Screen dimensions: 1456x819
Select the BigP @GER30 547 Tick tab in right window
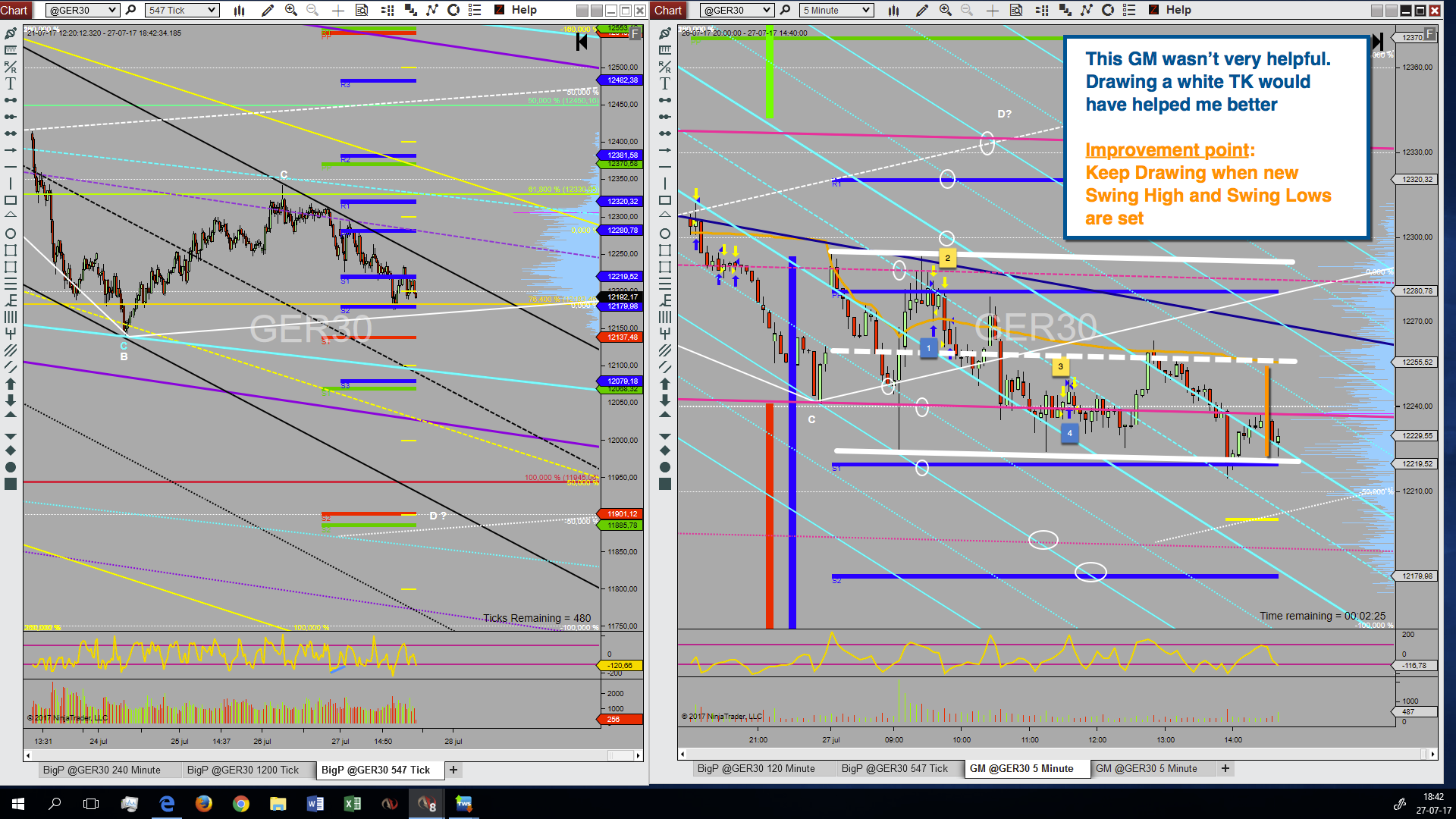[895, 769]
